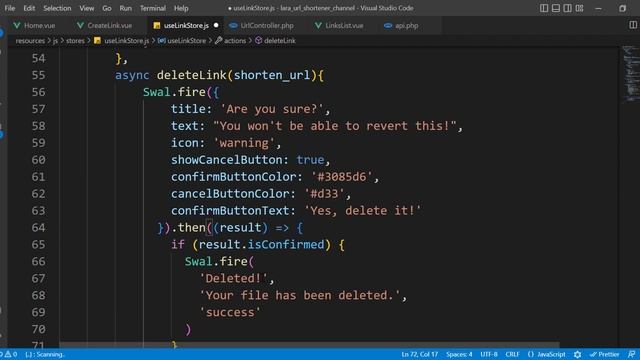
Task: Click the Prettier status bar item
Action: [604, 354]
